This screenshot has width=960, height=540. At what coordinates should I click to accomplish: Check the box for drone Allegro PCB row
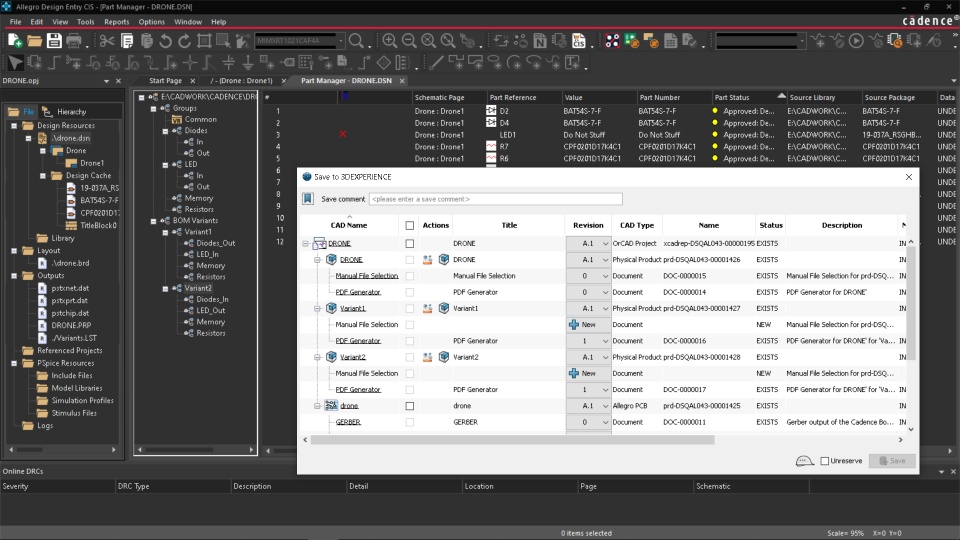coord(410,405)
